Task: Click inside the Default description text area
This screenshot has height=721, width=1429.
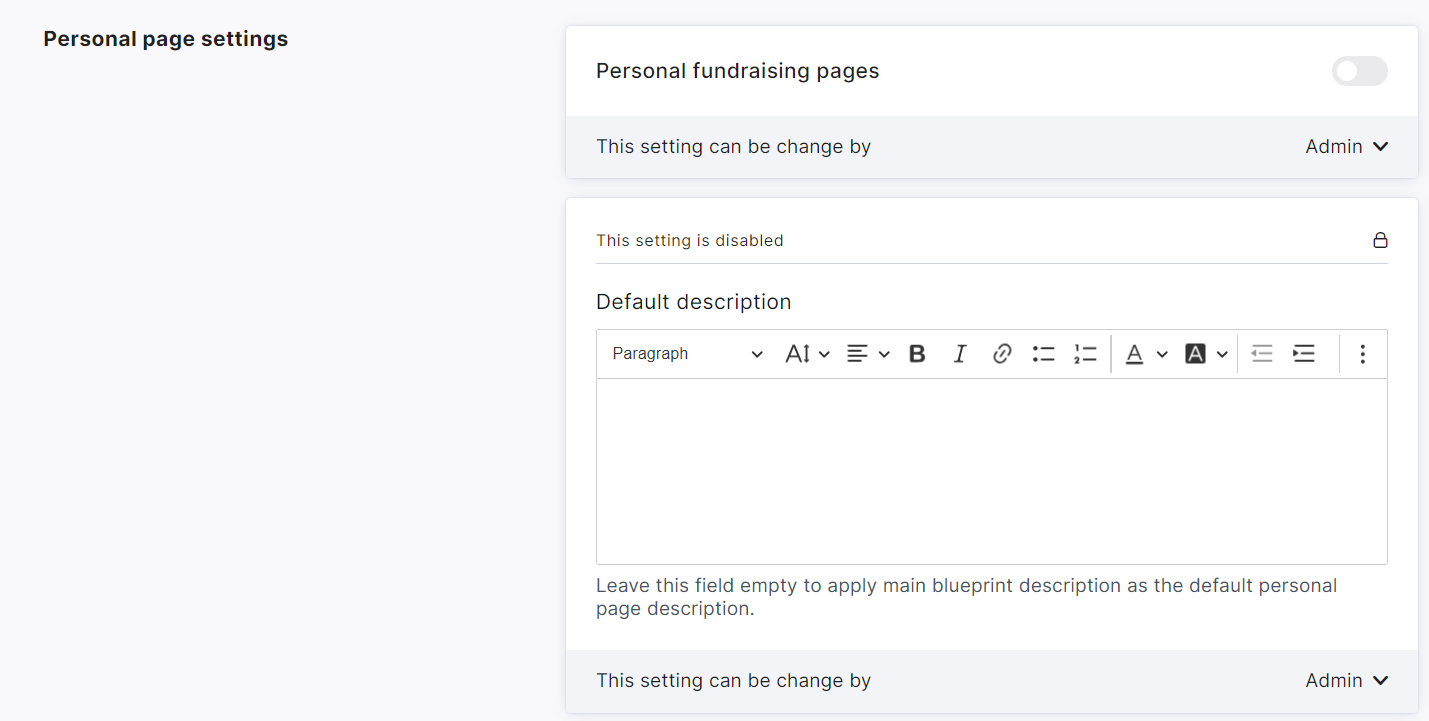Action: coord(991,471)
